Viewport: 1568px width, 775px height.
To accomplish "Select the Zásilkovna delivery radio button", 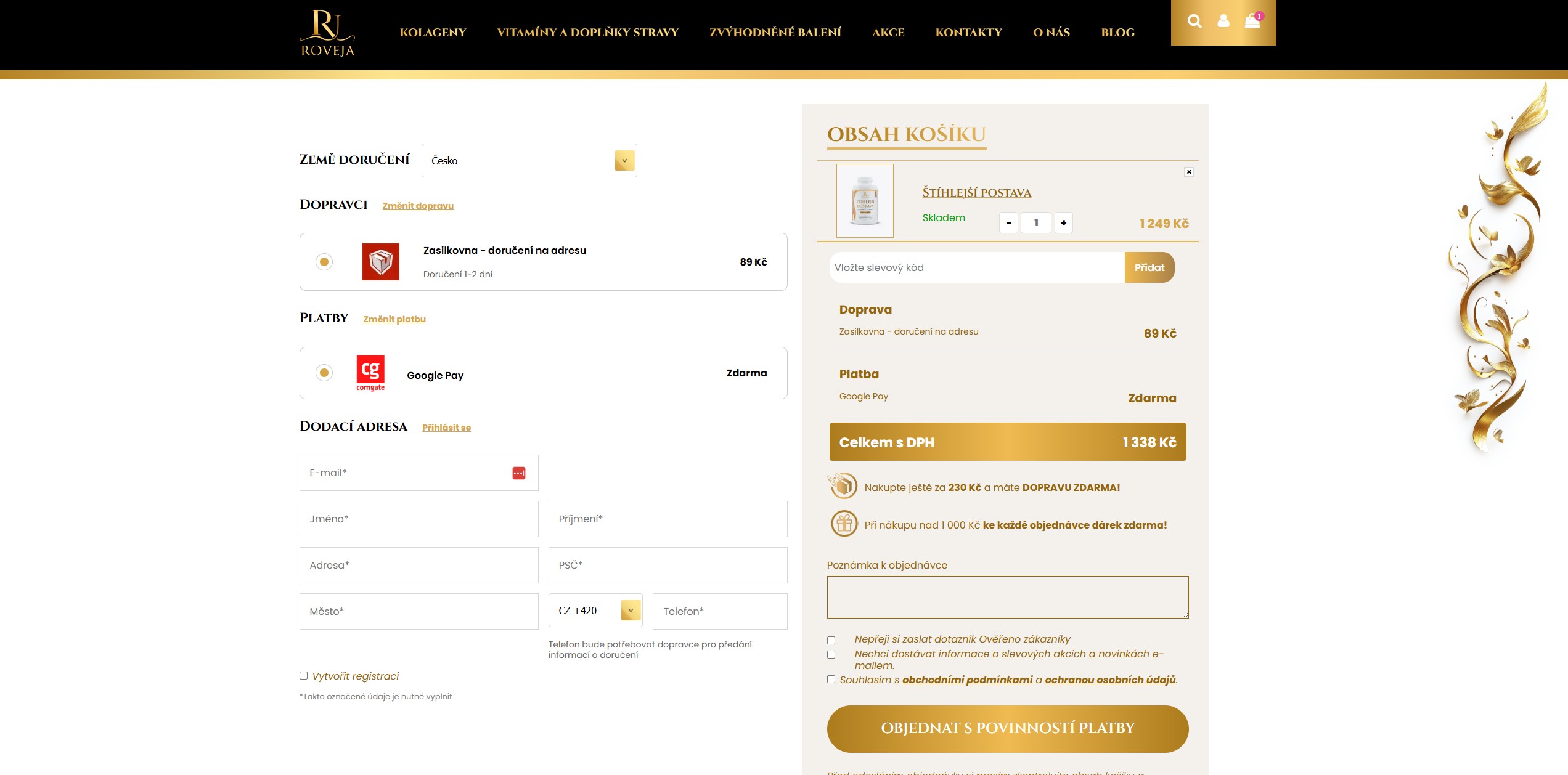I will [324, 262].
